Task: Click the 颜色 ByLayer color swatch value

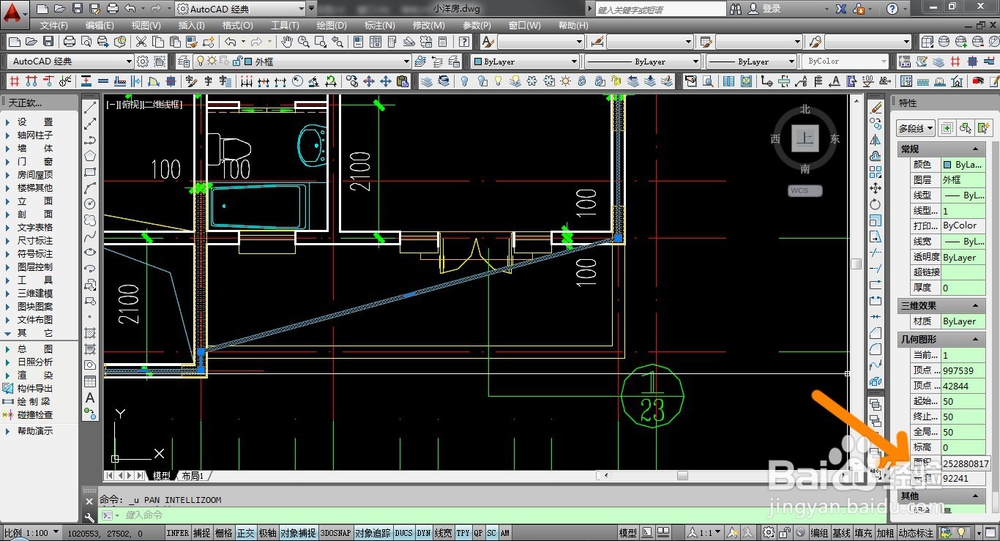Action: [x=962, y=165]
